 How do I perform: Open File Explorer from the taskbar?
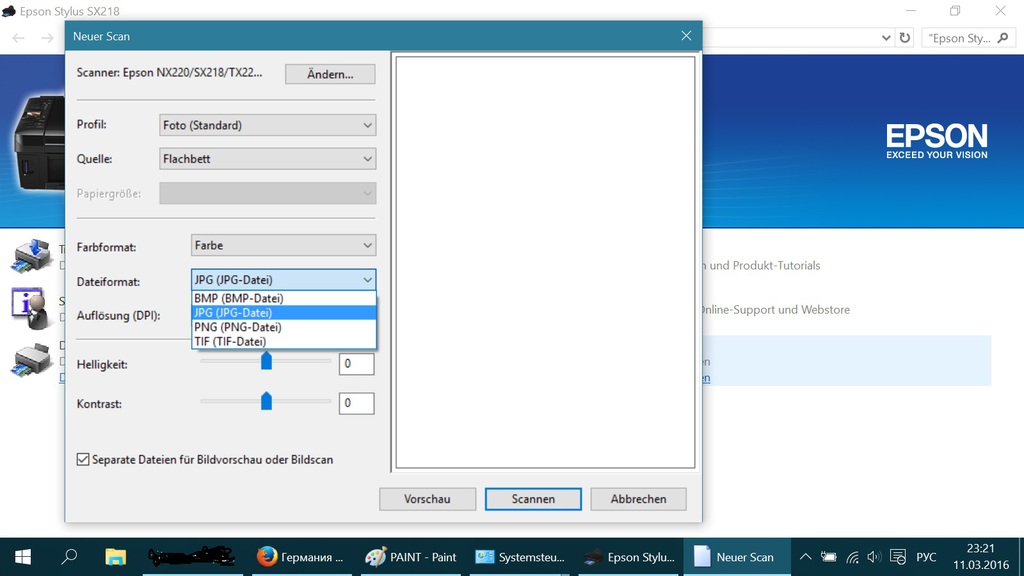[116, 557]
